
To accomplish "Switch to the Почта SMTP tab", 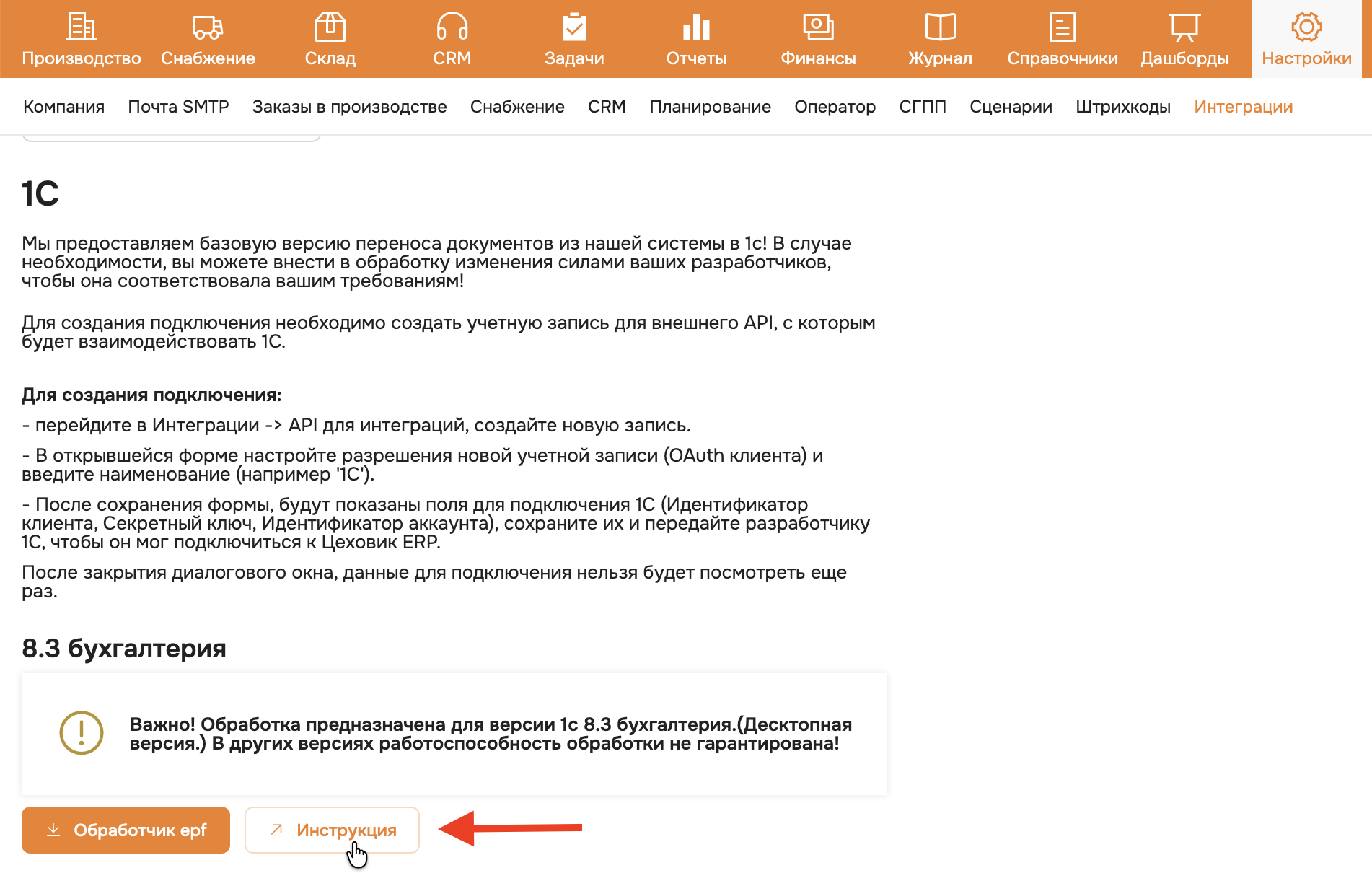I will pos(178,107).
